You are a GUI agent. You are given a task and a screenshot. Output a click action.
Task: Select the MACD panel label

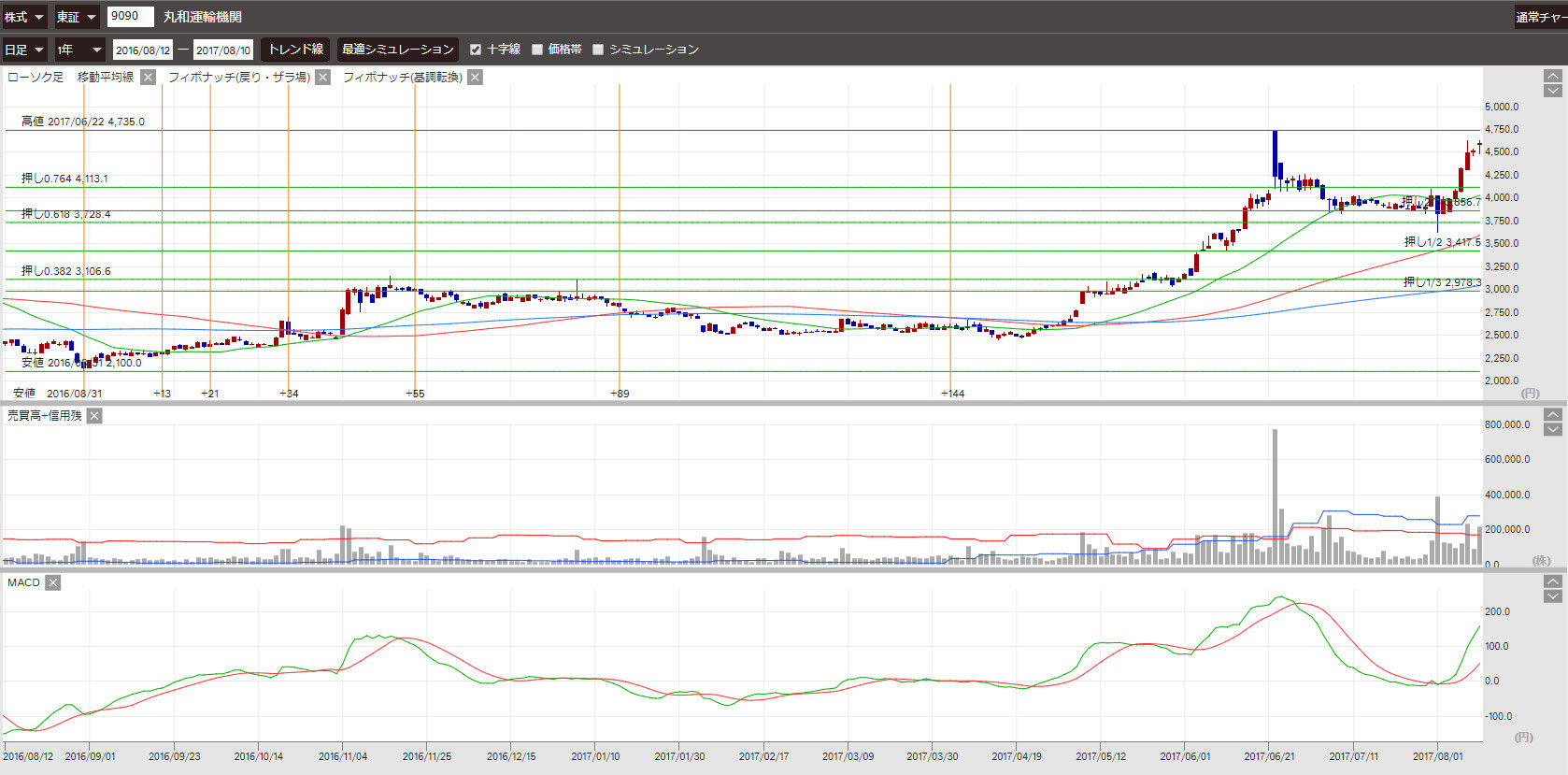pos(24,582)
